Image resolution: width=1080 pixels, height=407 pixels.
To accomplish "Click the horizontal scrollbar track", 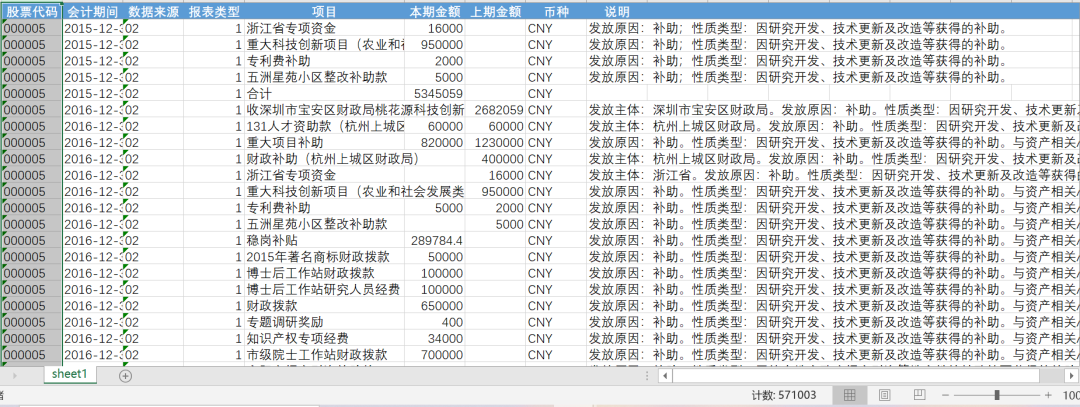I will click(855, 376).
